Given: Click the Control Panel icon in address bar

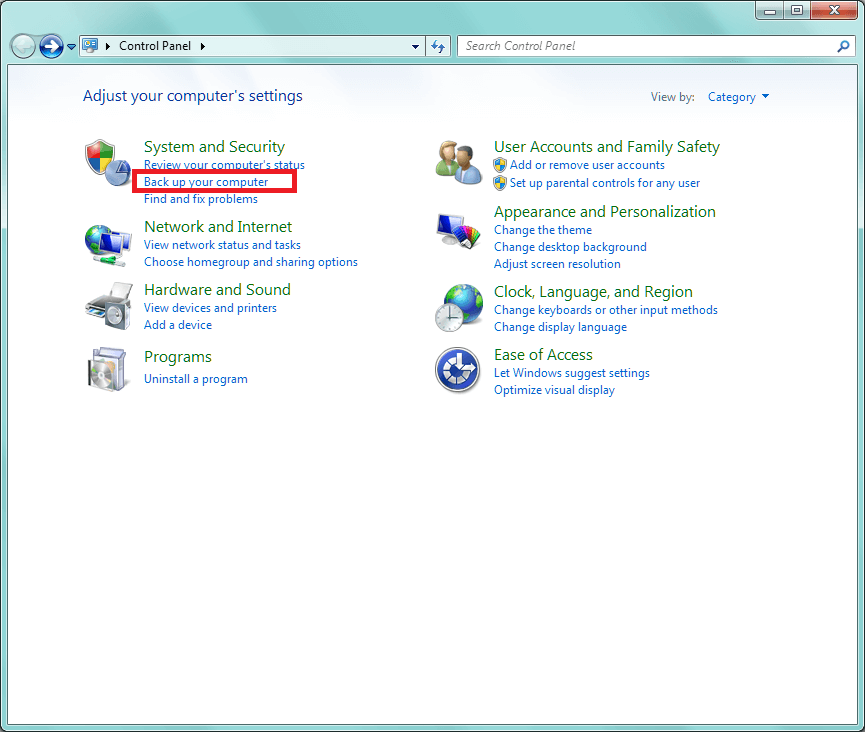Looking at the screenshot, I should click(90, 45).
